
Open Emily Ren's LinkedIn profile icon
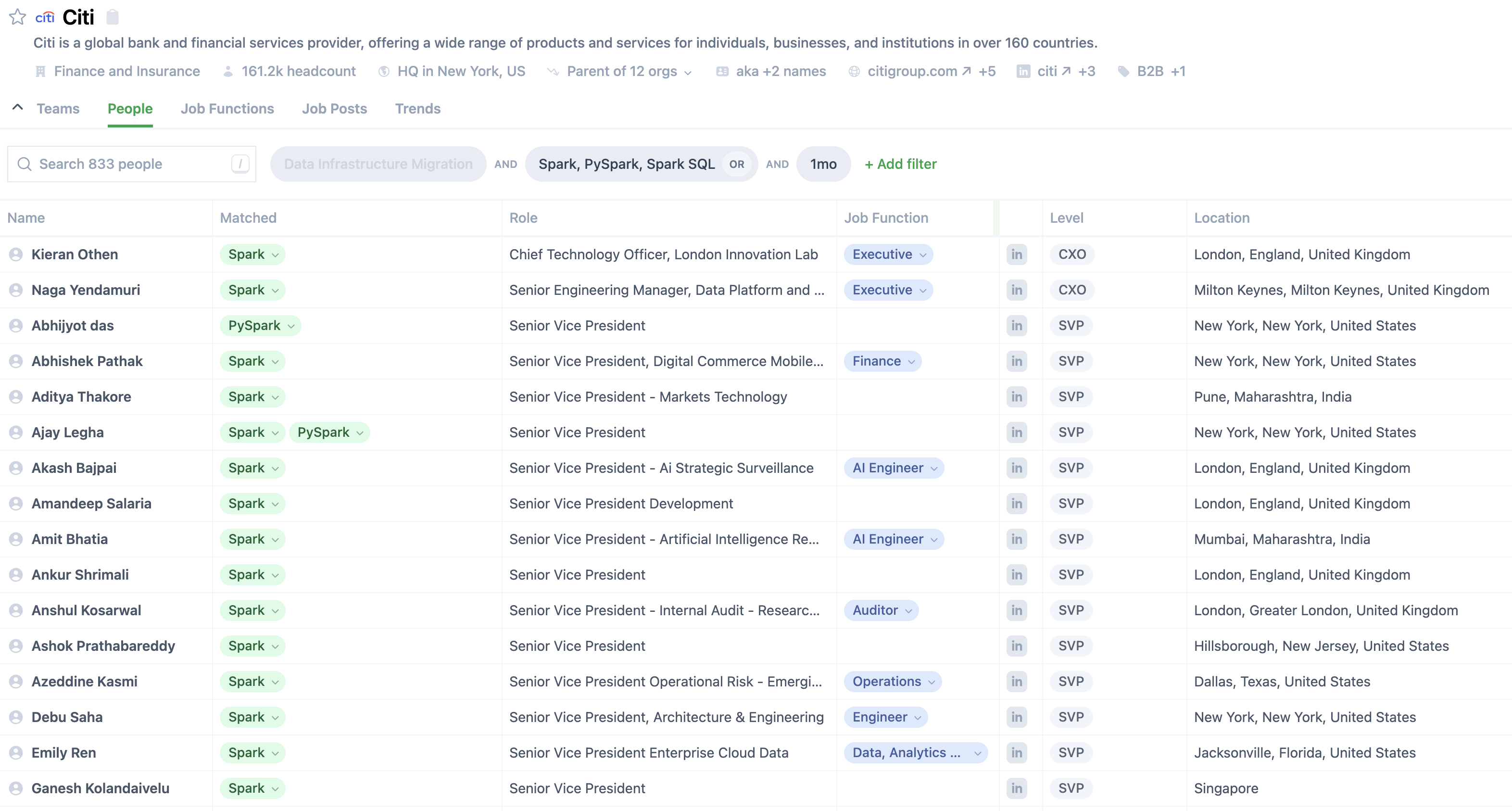coord(1016,753)
